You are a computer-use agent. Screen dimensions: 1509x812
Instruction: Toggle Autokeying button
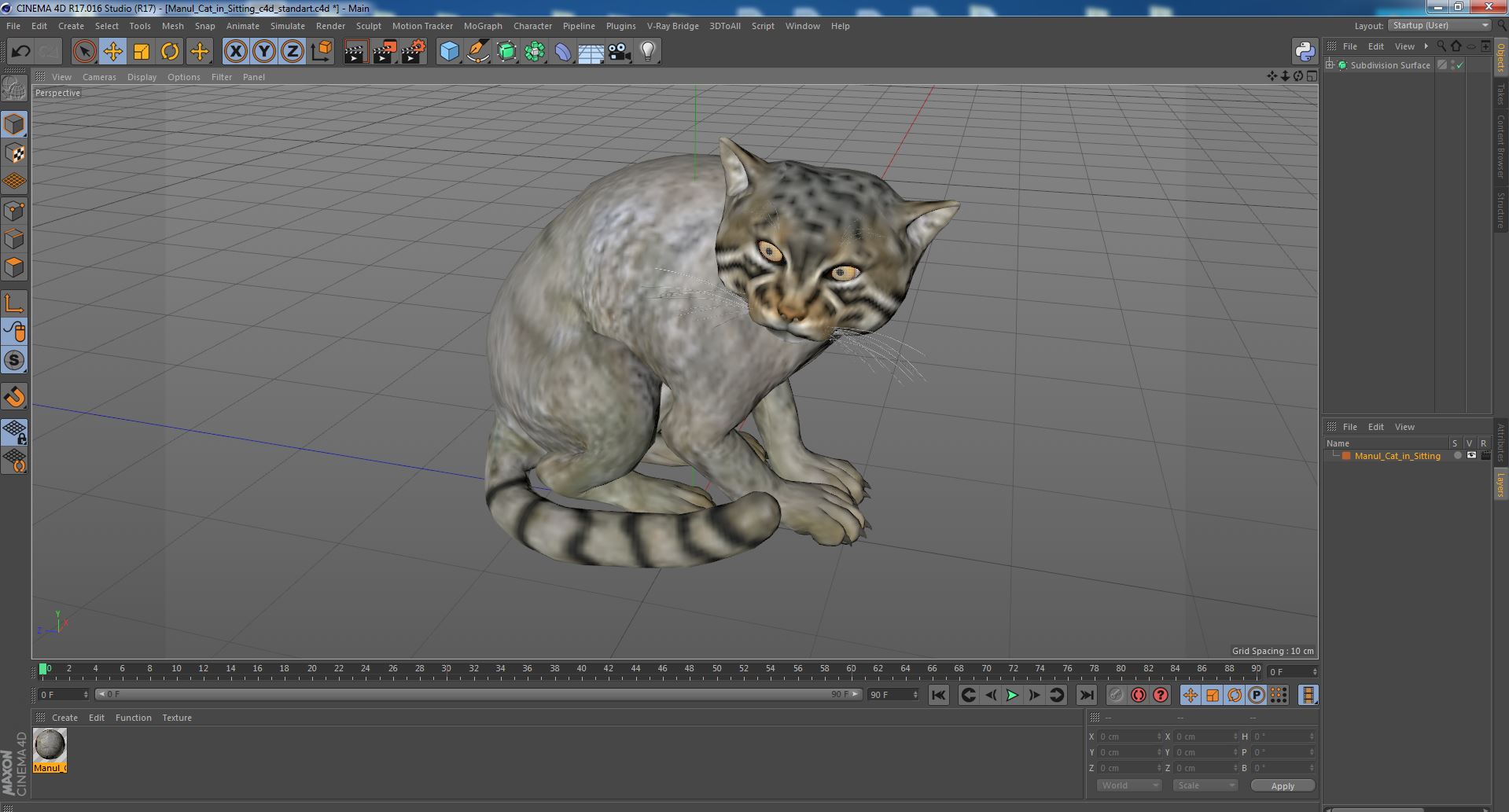coord(1138,695)
